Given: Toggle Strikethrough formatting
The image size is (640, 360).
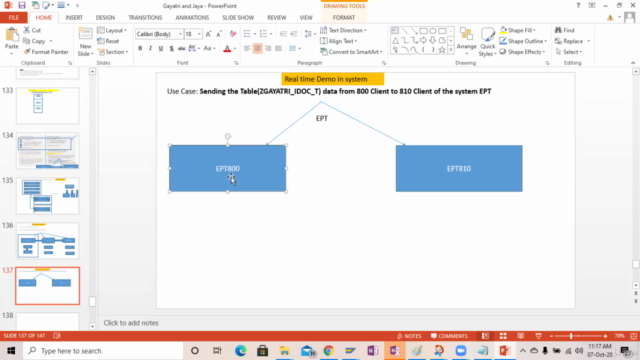Looking at the screenshot, I should click(182, 49).
